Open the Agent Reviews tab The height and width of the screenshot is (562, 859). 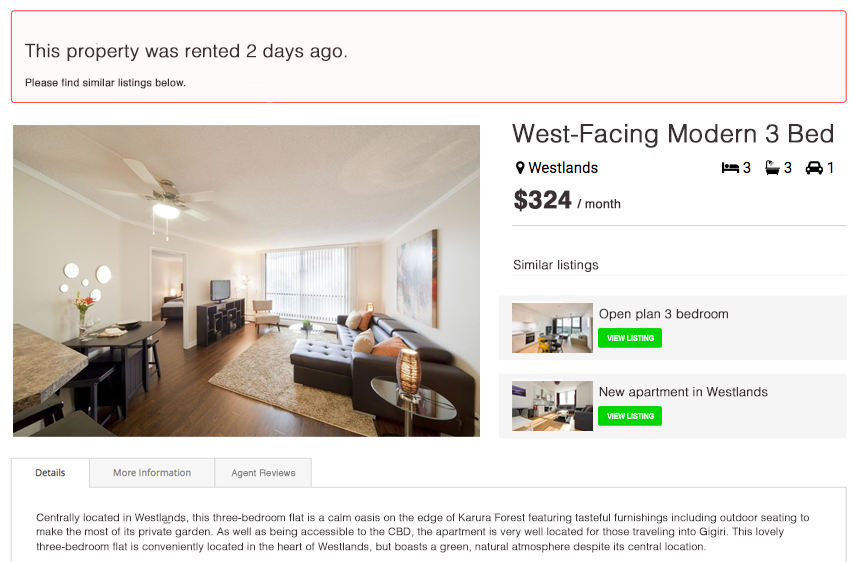point(263,473)
